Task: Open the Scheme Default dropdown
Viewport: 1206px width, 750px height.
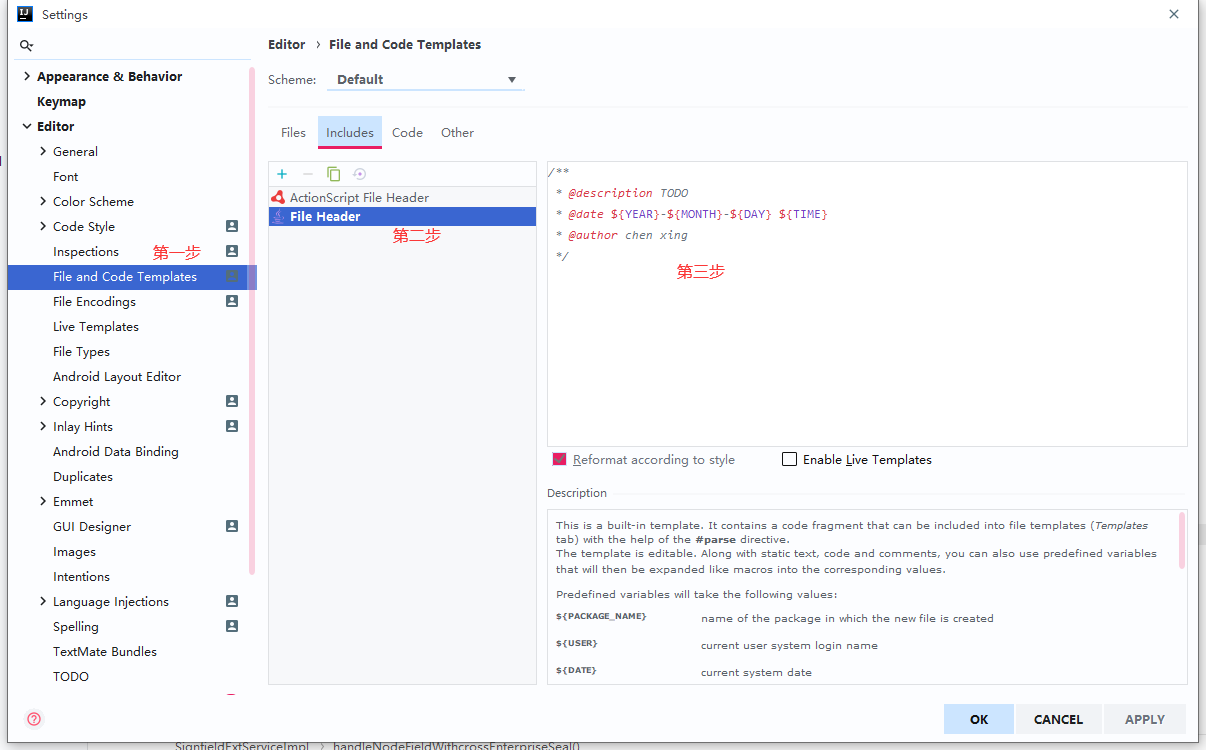Action: tap(426, 79)
